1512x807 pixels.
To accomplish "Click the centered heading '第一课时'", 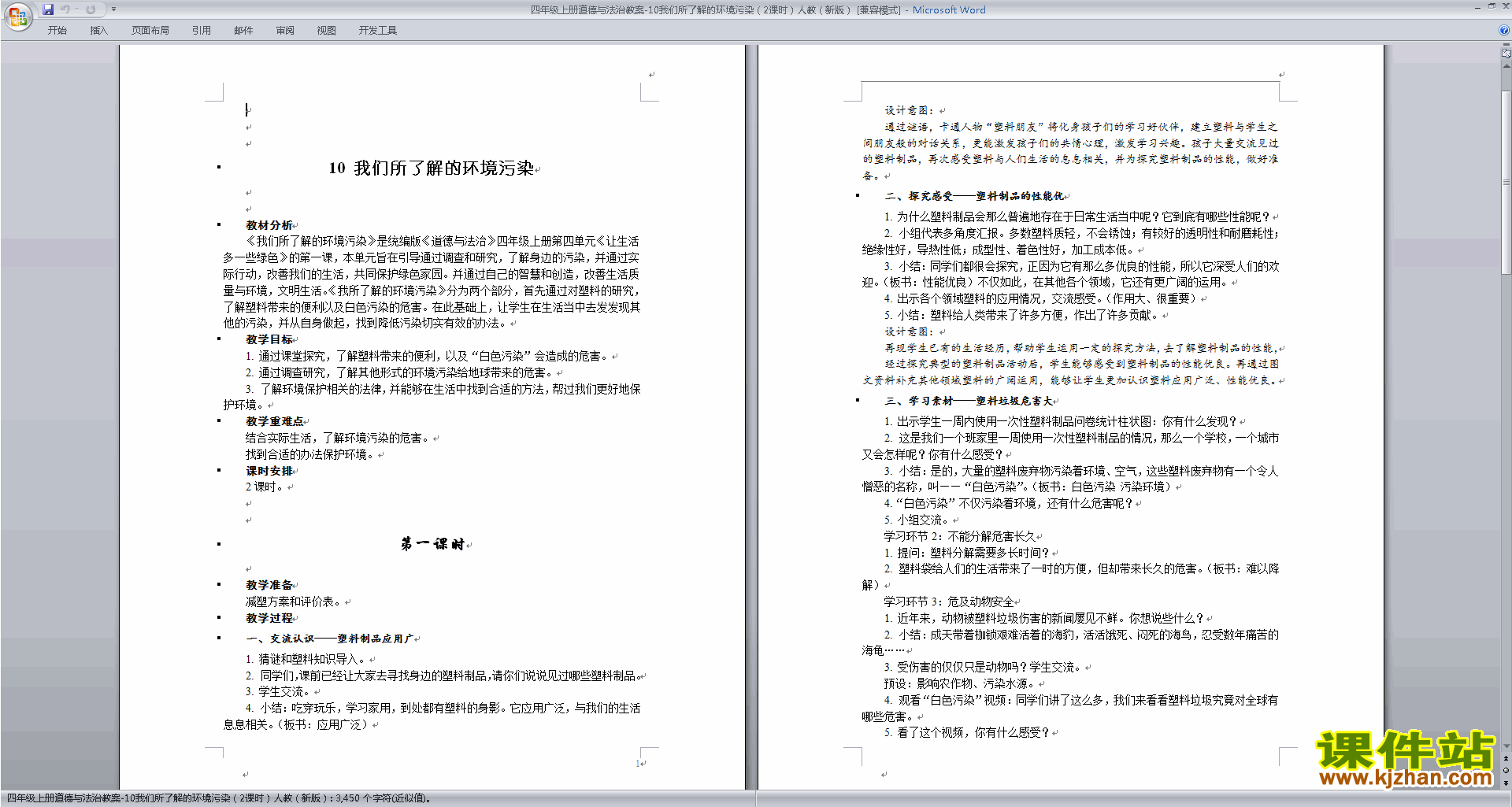I will (x=432, y=544).
